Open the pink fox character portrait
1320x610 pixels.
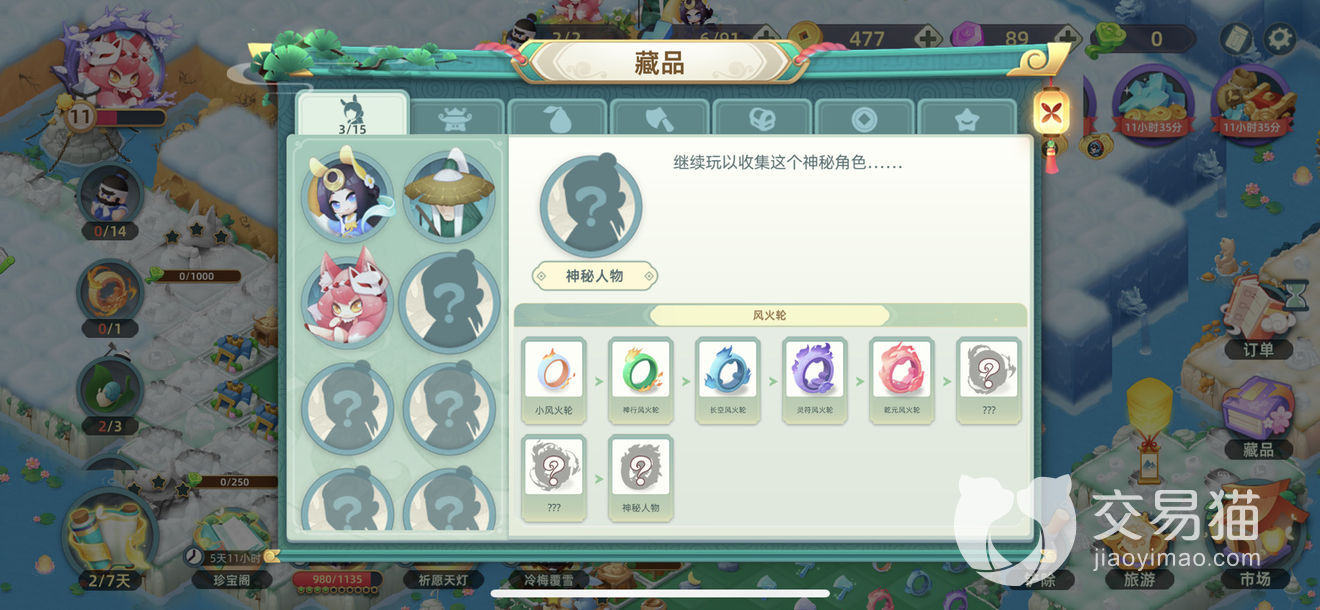tap(346, 297)
